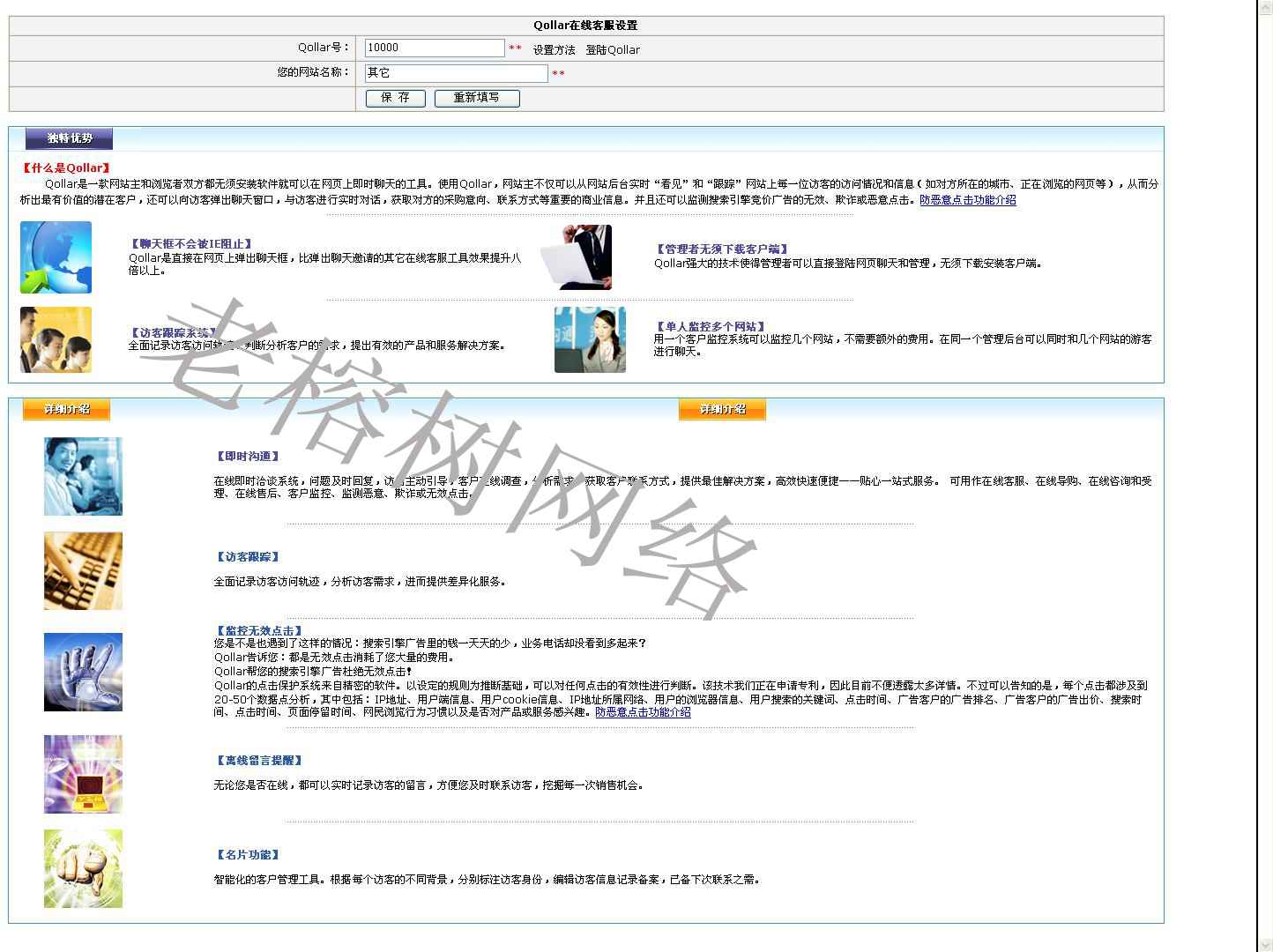
Task: Open the 设置方法 link
Action: (554, 50)
